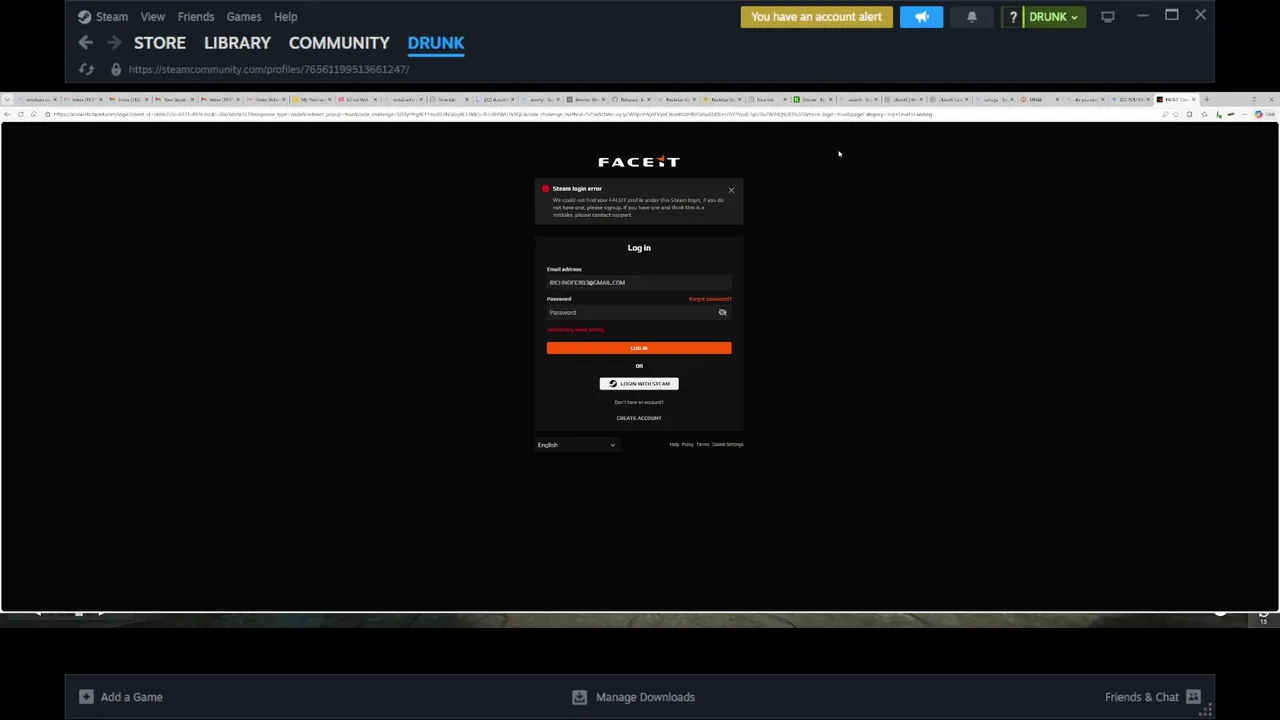Click the orange LOG IN button
Image resolution: width=1280 pixels, height=720 pixels.
639,348
